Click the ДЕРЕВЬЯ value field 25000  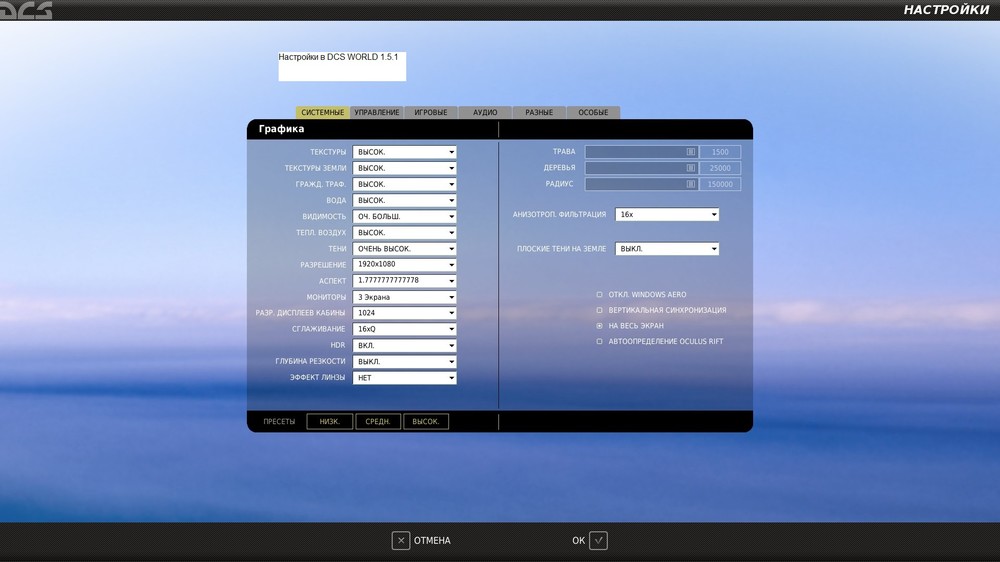[720, 168]
